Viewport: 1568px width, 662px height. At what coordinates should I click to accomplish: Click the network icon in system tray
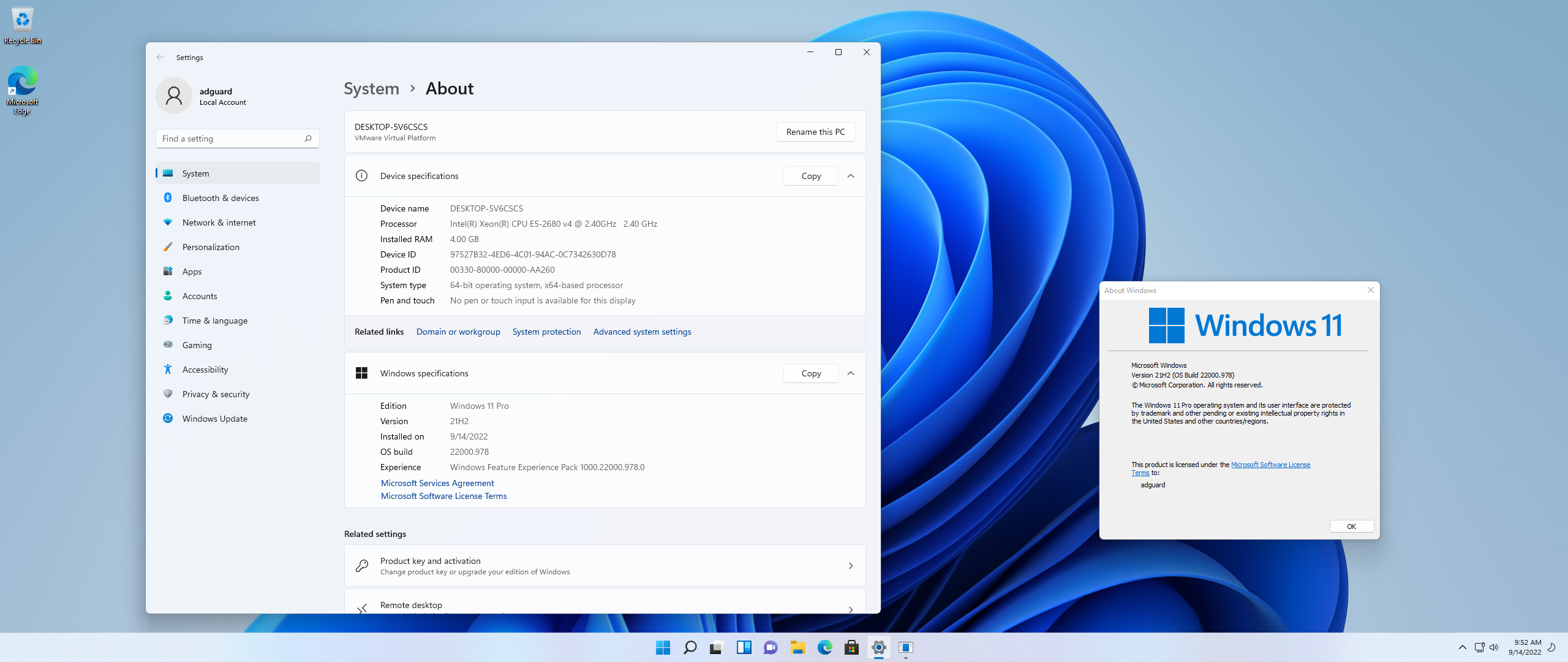click(1479, 647)
